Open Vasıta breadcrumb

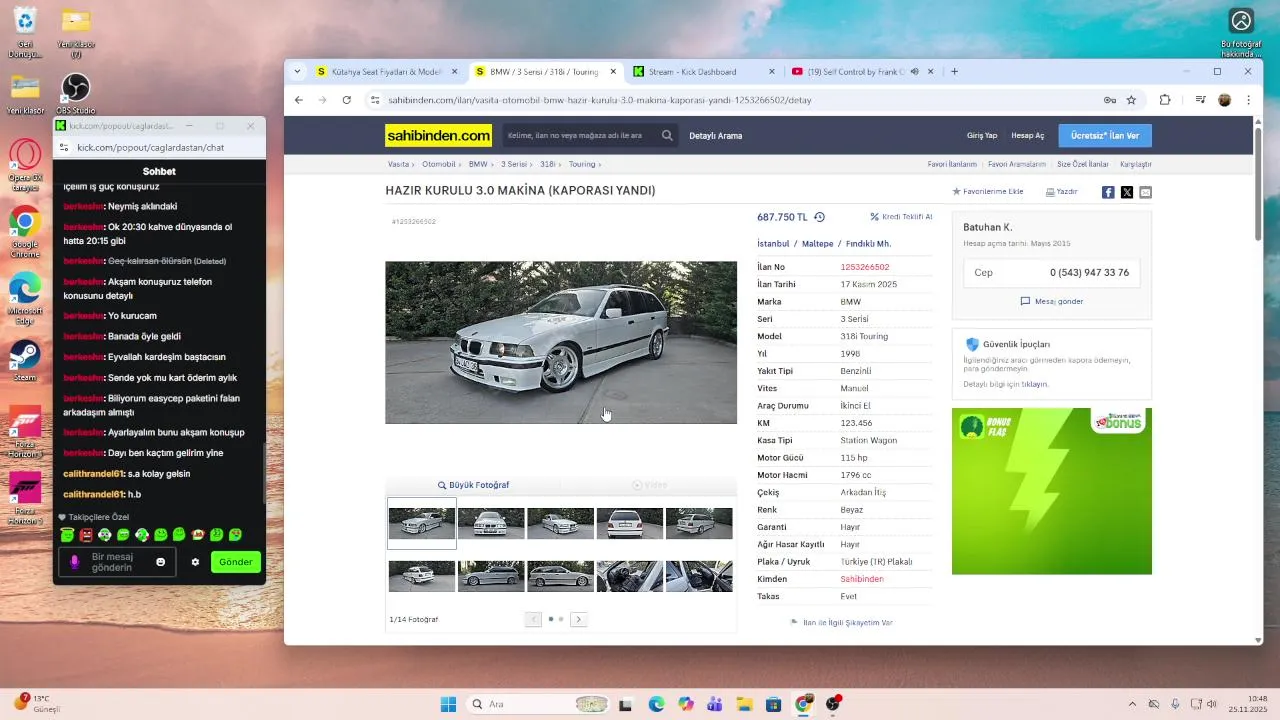point(398,164)
